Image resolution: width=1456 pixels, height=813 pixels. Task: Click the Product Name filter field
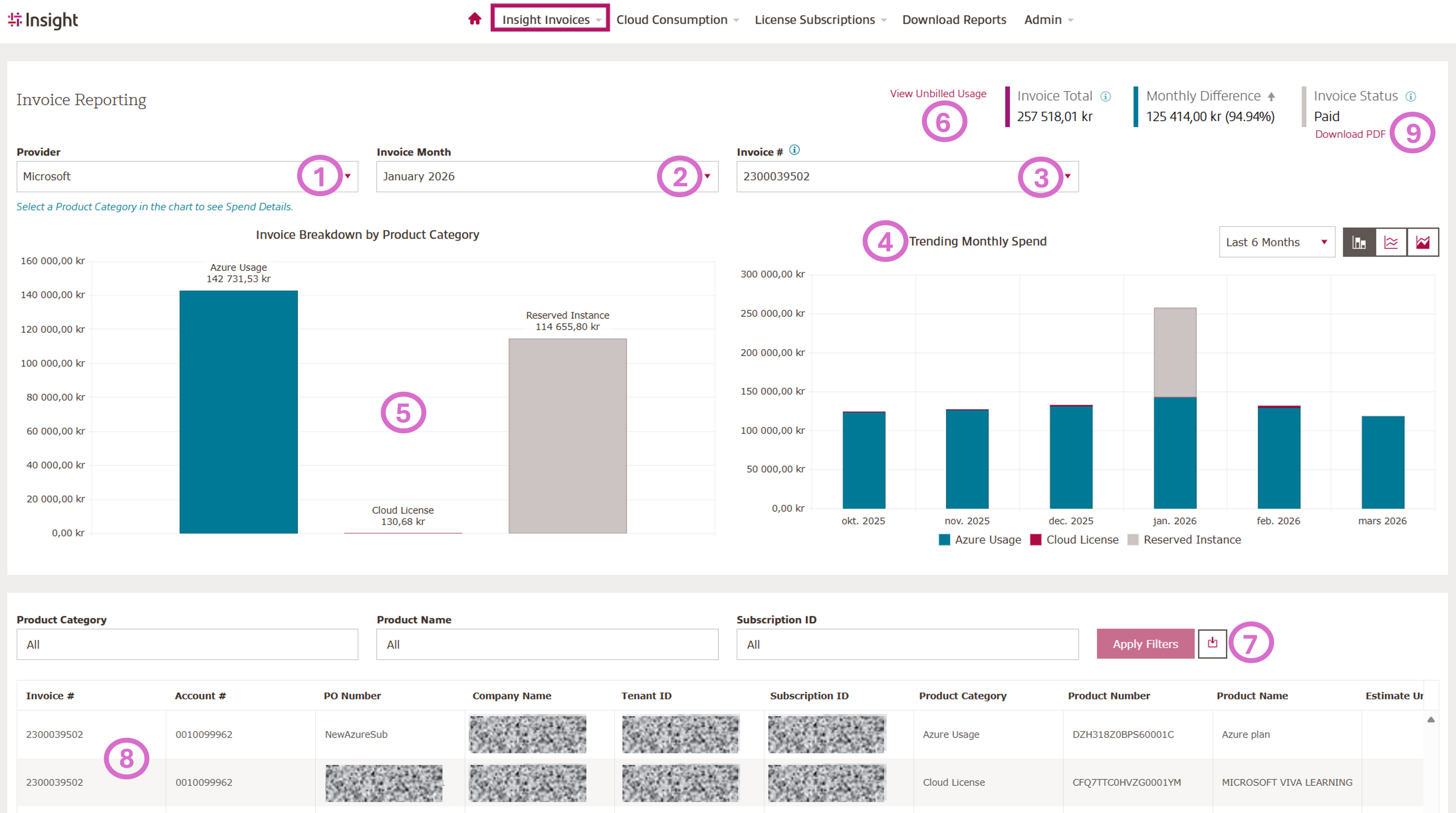coord(546,644)
